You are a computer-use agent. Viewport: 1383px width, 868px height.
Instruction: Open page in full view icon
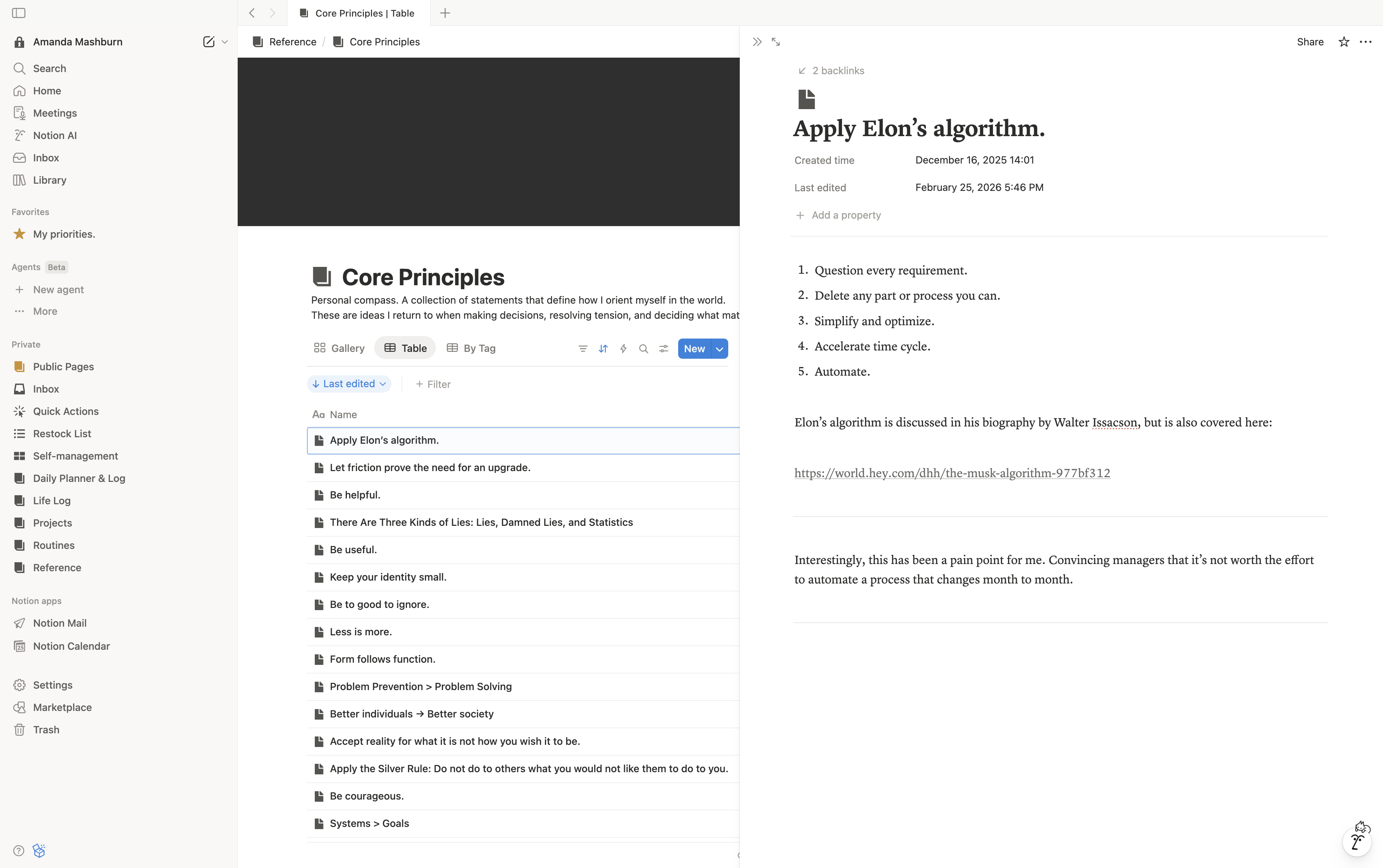(776, 42)
